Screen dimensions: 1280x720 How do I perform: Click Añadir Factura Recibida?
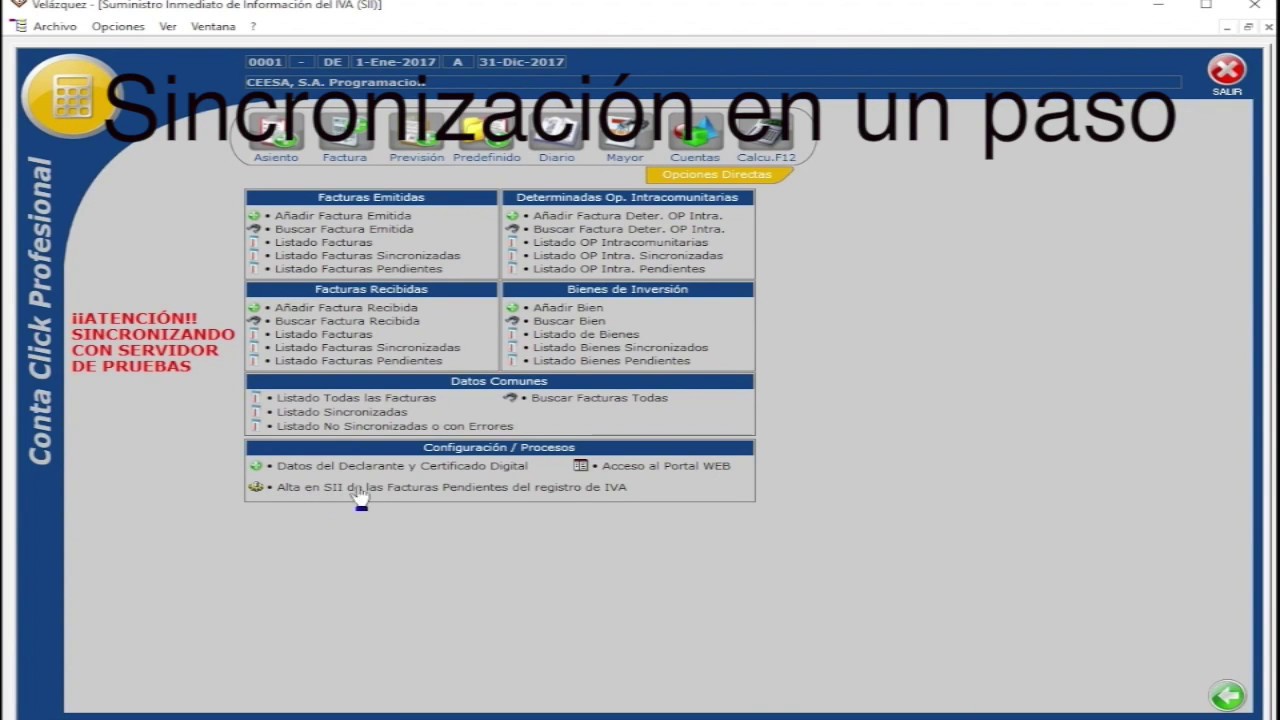(346, 308)
